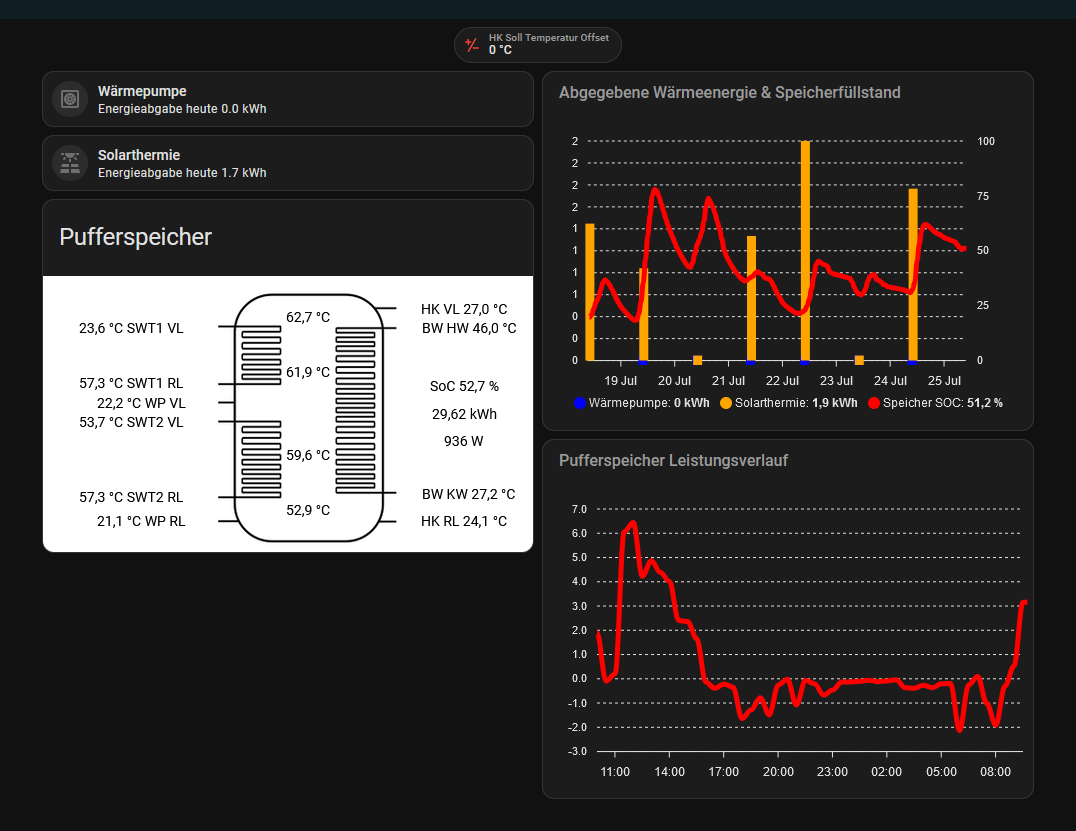Viewport: 1076px width, 831px height.
Task: Click the 936 W power reading
Action: [x=464, y=441]
